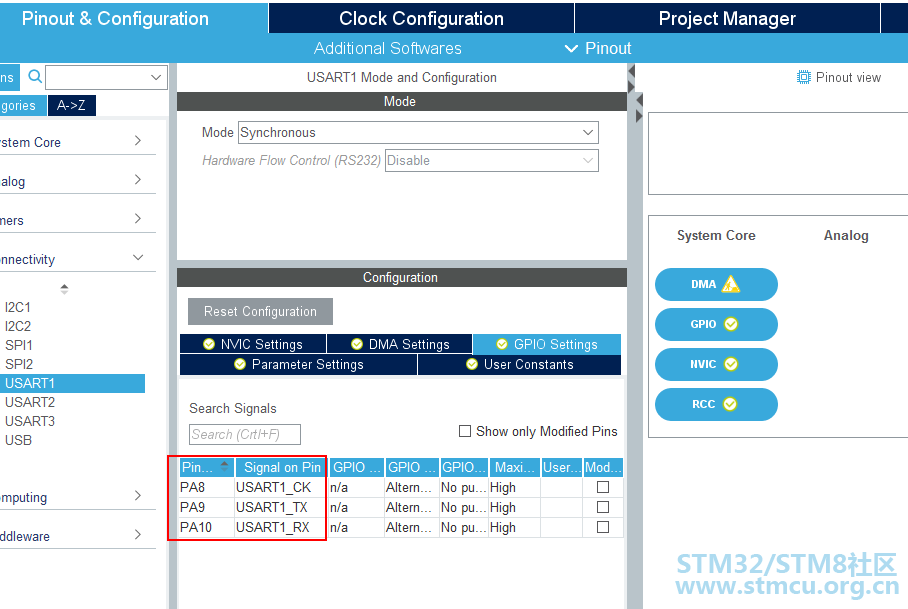Image resolution: width=908 pixels, height=609 pixels.
Task: Switch to the A->Z list tab
Action: (x=71, y=105)
